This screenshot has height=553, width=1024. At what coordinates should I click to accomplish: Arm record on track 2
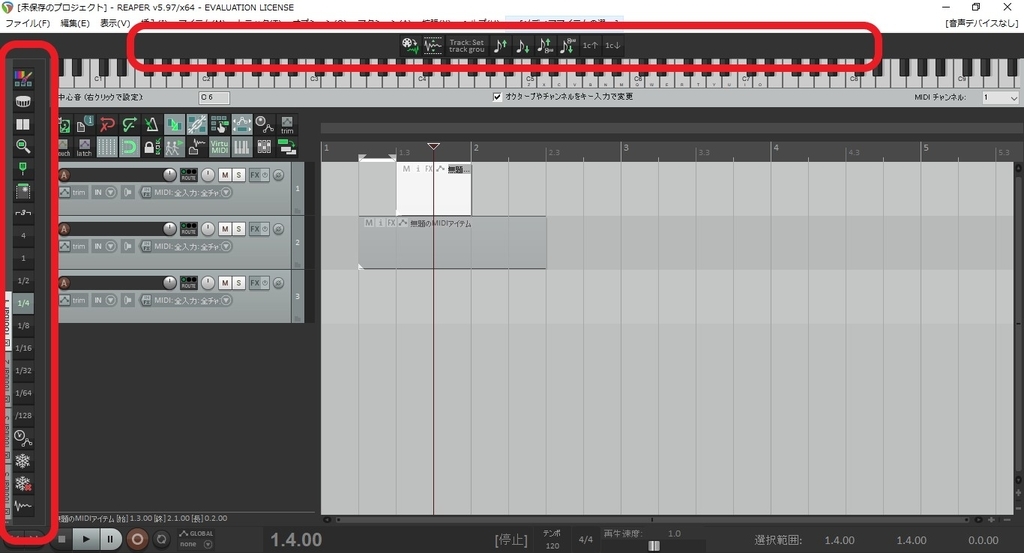click(x=64, y=229)
